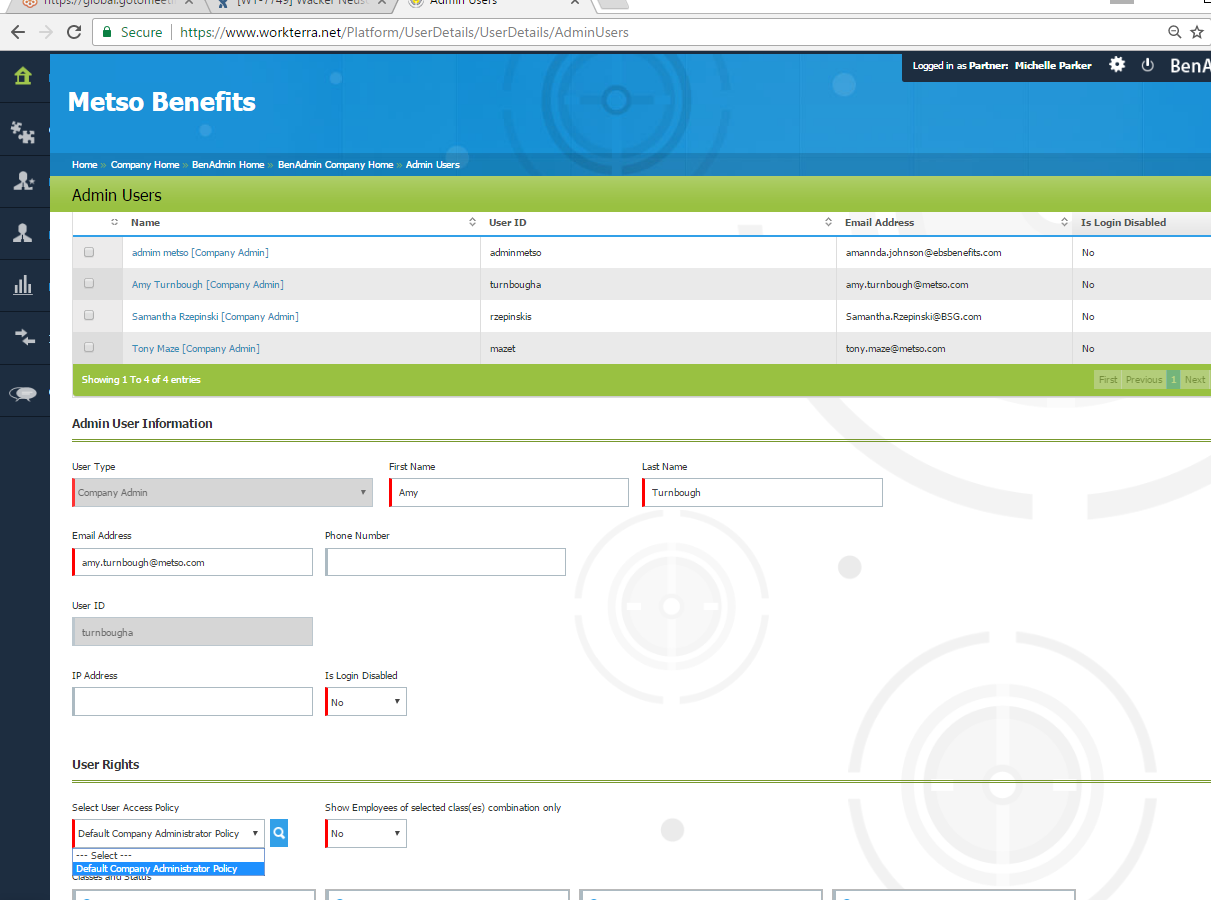
Task: Go to BenAdmin Company Home in breadcrumb
Action: [335, 165]
